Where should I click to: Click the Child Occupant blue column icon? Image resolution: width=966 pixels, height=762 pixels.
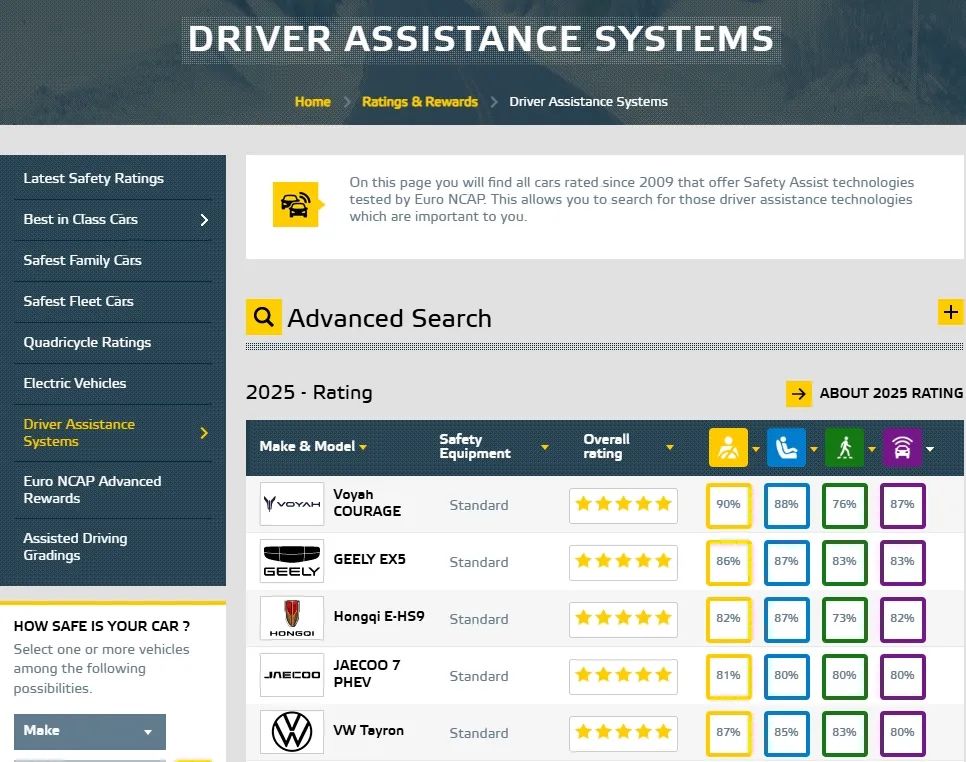coord(786,448)
